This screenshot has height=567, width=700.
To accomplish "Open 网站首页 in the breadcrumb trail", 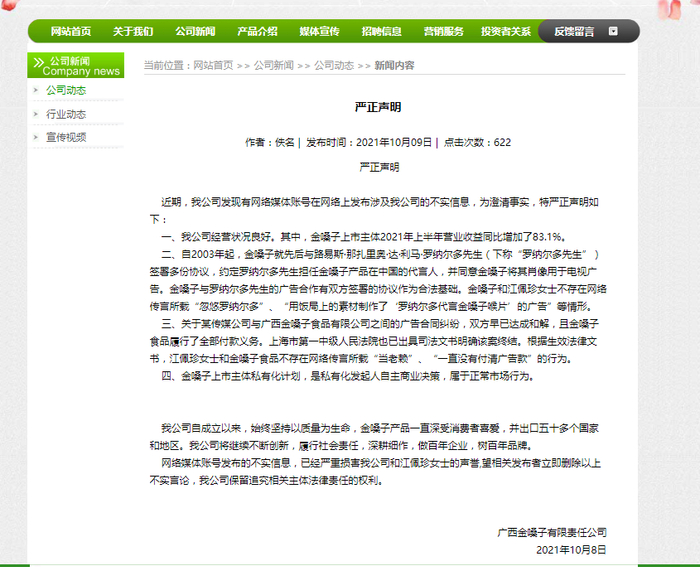I will tap(213, 66).
